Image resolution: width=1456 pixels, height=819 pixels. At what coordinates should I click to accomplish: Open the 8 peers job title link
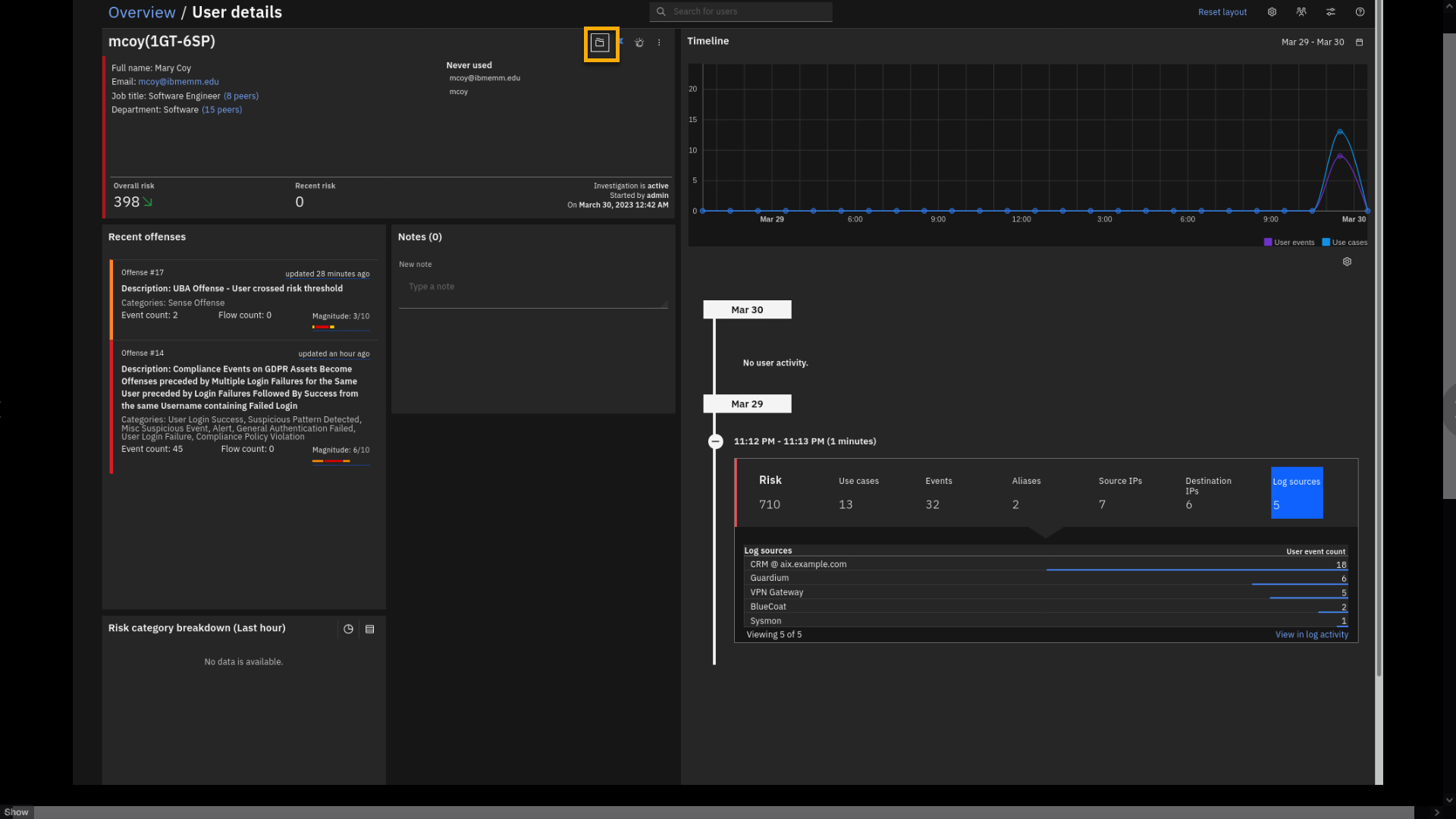pyautogui.click(x=241, y=96)
